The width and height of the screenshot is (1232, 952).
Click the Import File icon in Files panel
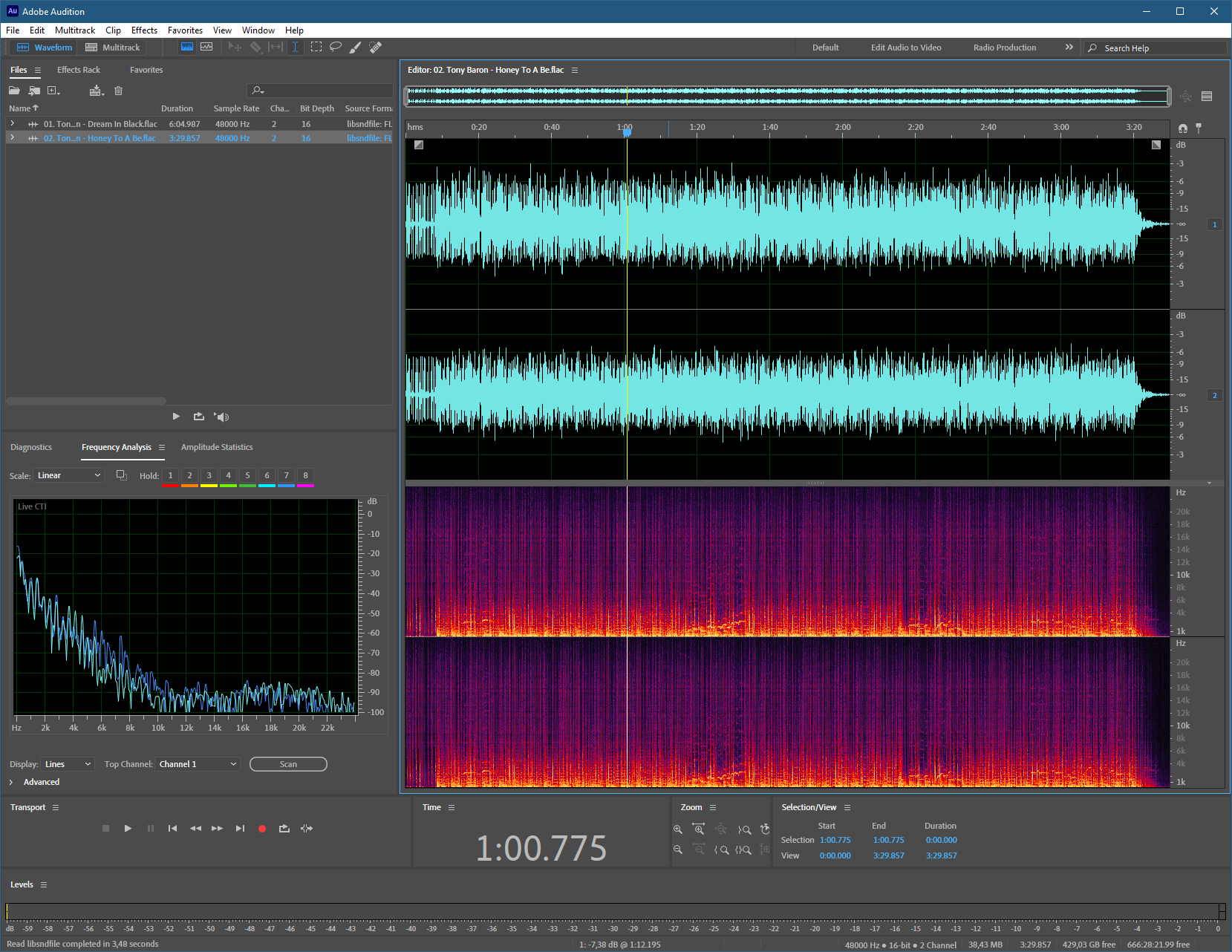(34, 91)
